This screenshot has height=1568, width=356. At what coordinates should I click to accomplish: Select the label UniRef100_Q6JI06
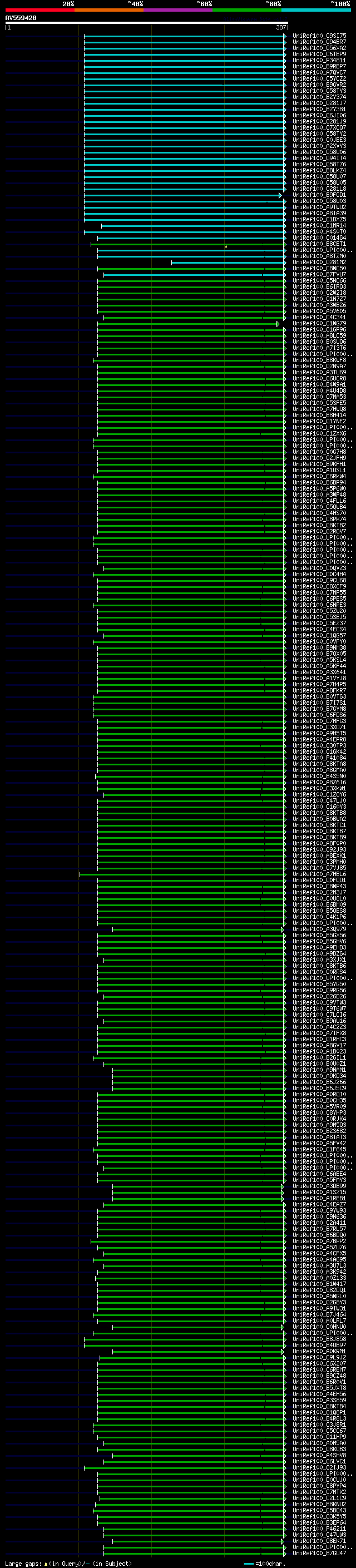click(319, 115)
